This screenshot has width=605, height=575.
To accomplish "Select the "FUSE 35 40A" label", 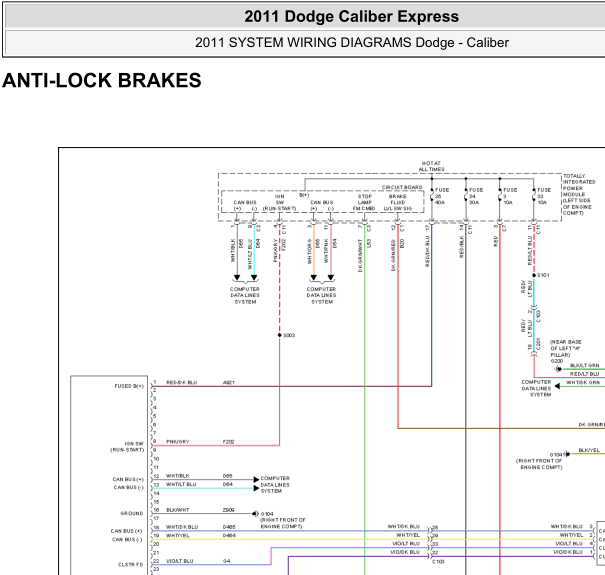I will (x=442, y=196).
